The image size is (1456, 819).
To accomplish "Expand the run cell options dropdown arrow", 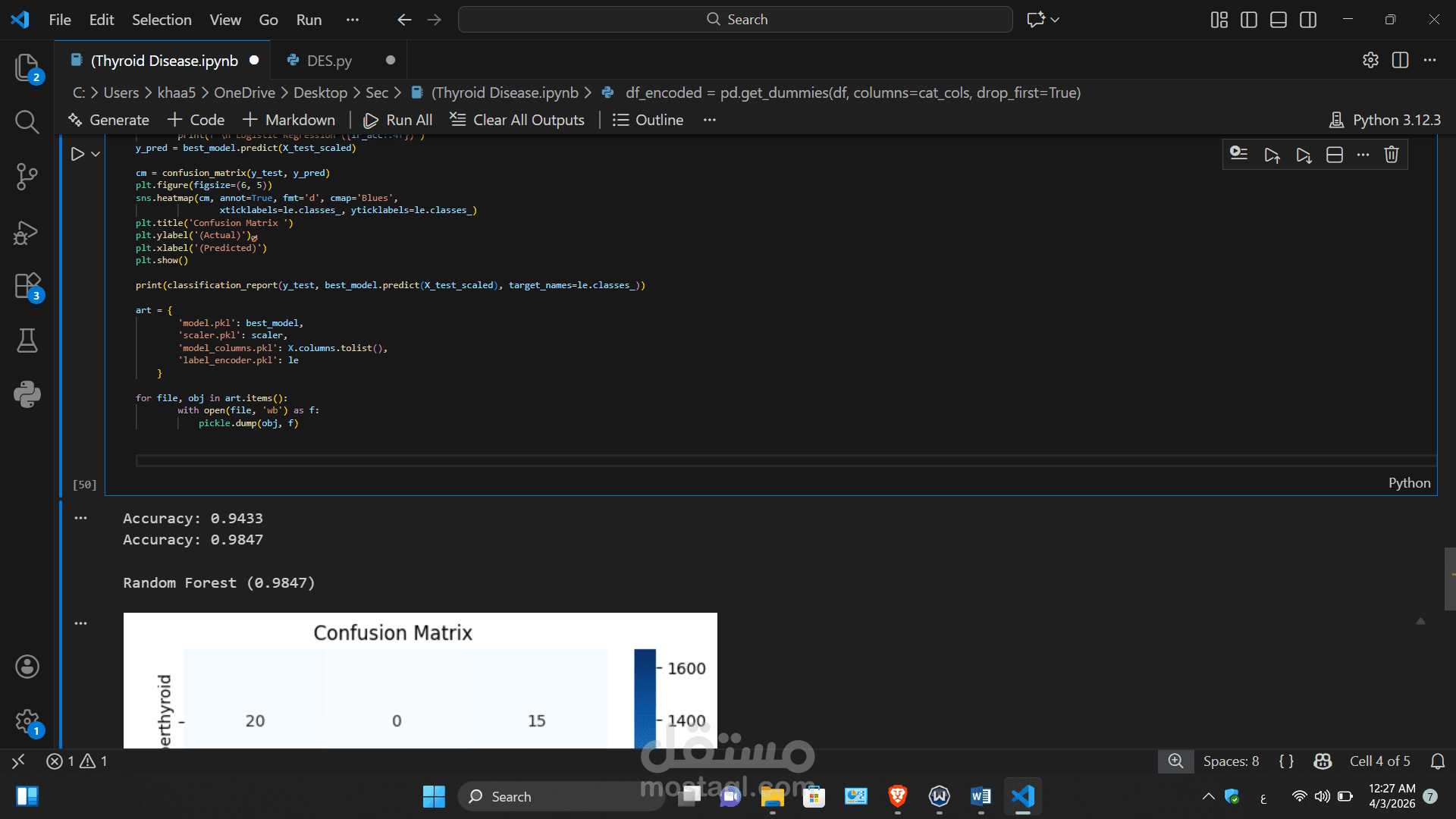I will tap(96, 154).
